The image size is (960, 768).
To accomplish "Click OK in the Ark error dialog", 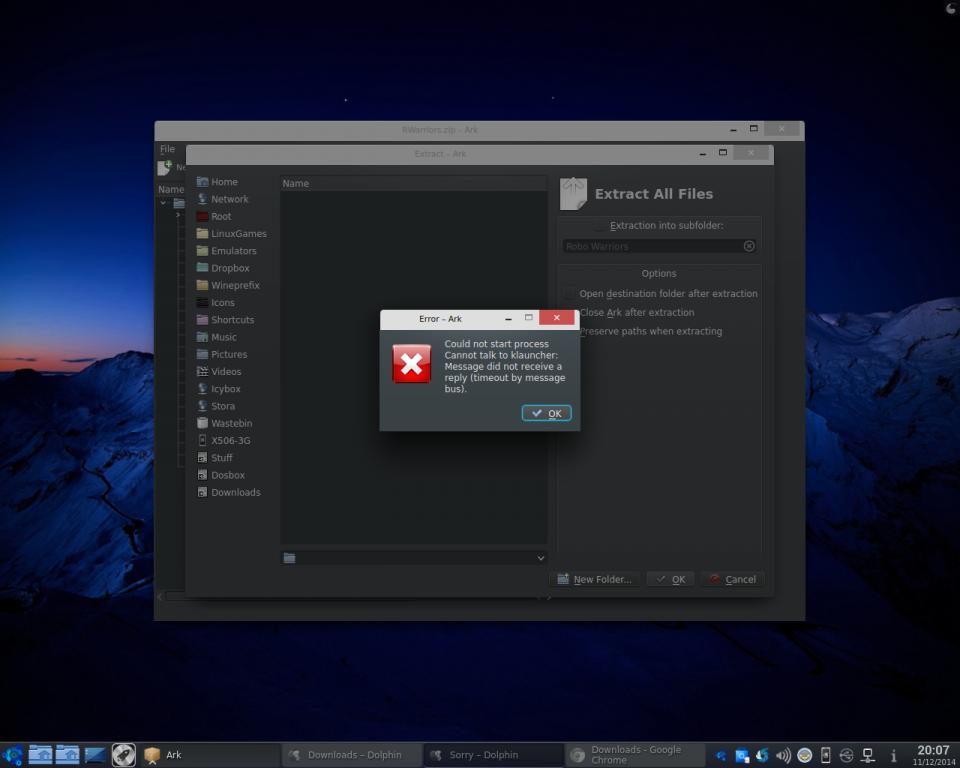I will click(546, 413).
